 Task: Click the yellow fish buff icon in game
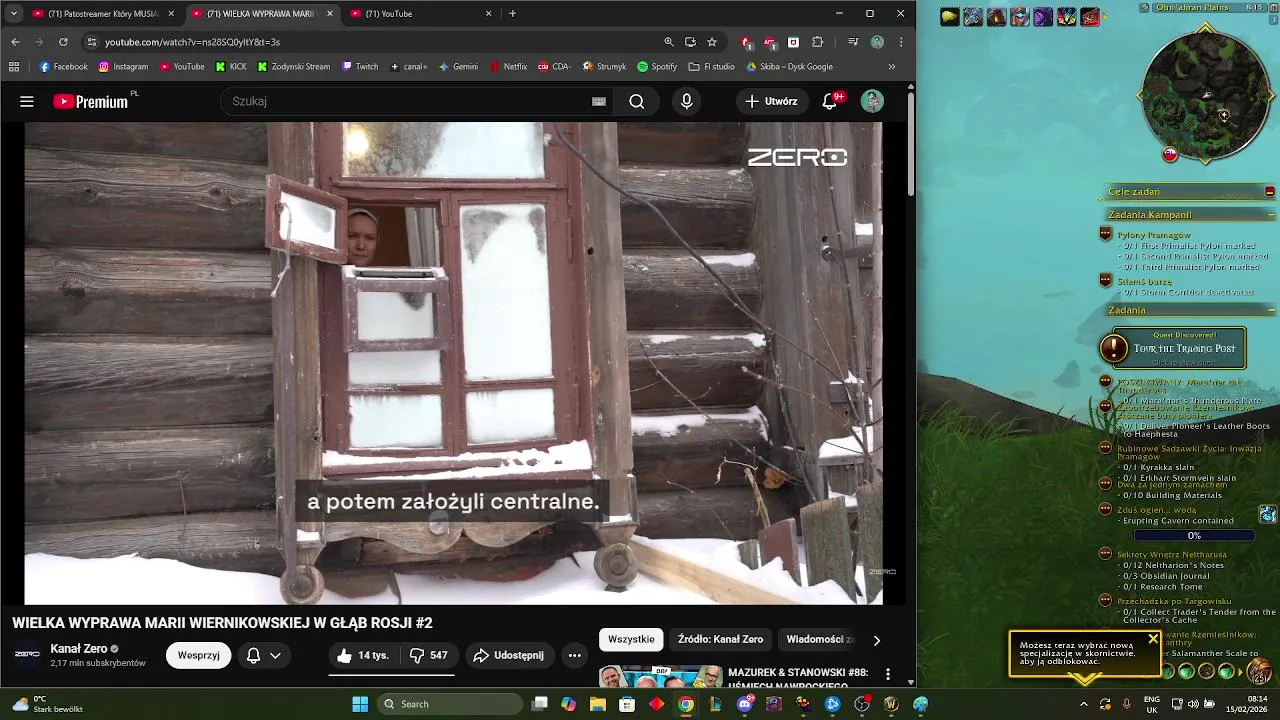(x=950, y=17)
